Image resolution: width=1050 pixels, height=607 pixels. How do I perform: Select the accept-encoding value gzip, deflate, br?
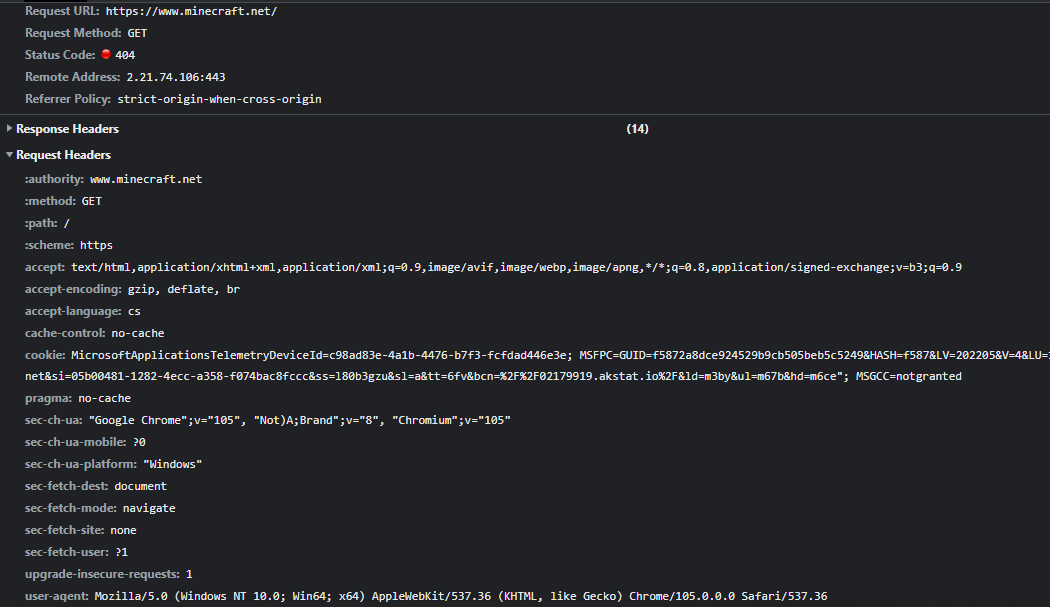[183, 290]
